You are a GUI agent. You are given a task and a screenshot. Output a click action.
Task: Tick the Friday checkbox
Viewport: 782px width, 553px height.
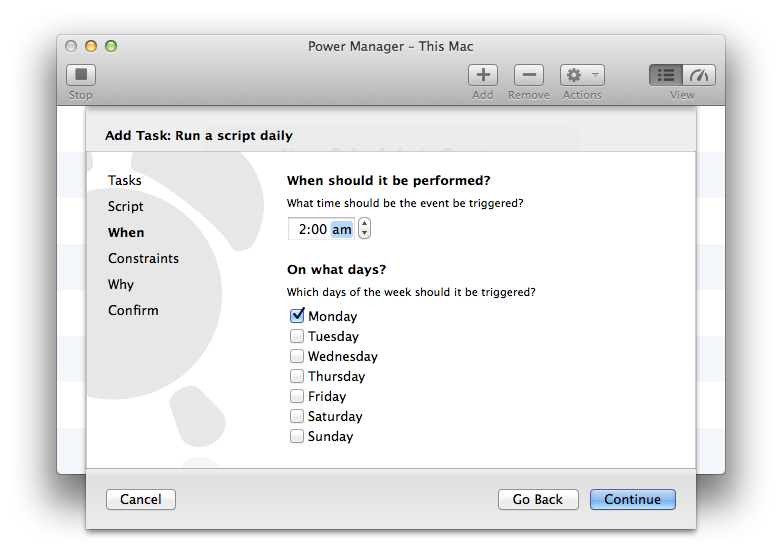point(297,396)
